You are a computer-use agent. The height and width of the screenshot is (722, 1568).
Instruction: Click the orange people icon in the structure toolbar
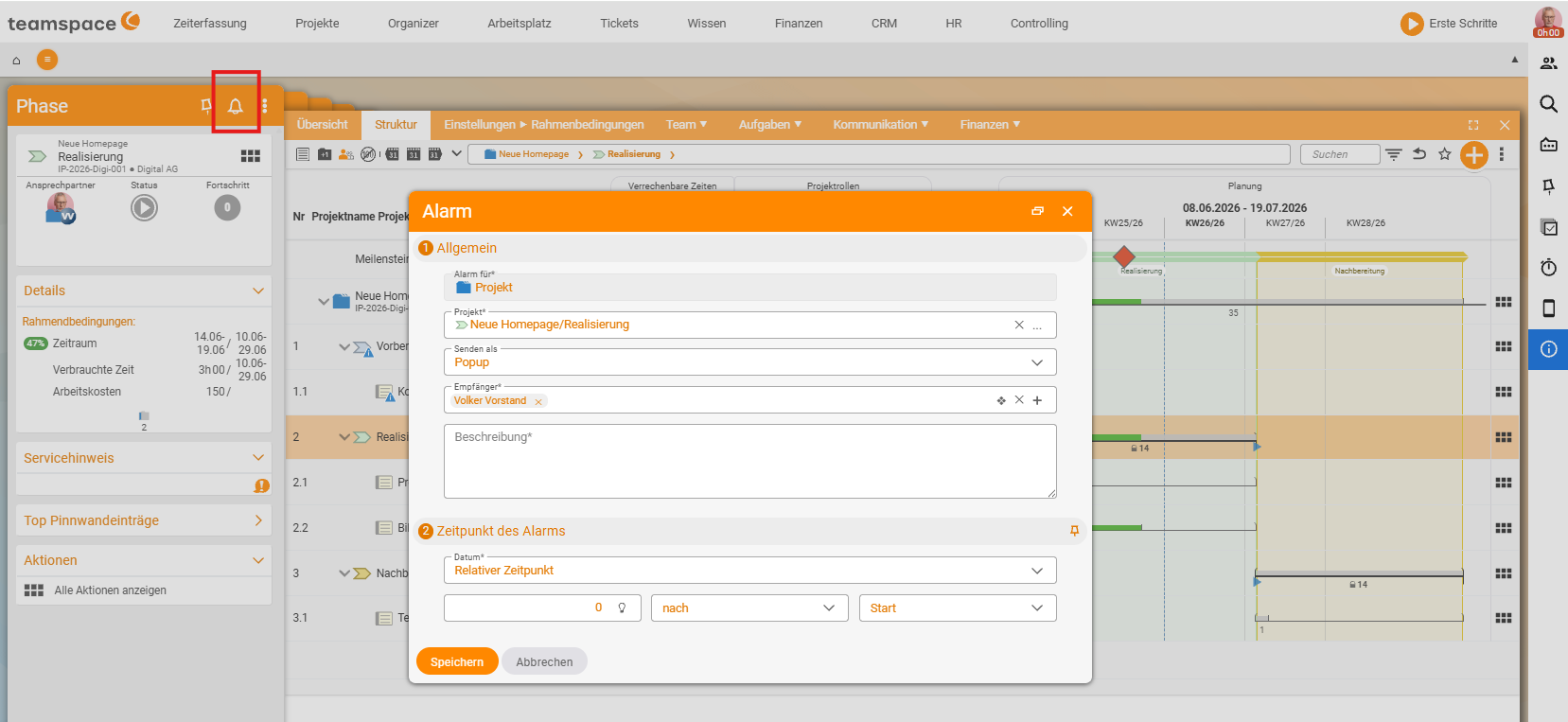pyautogui.click(x=346, y=154)
